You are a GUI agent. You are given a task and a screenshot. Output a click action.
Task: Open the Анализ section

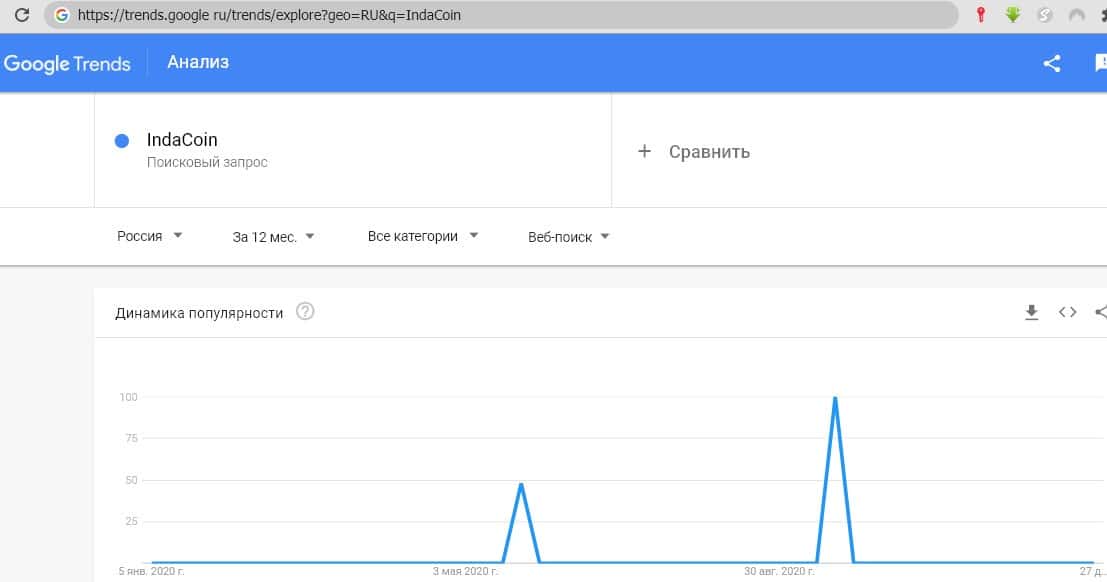click(198, 62)
